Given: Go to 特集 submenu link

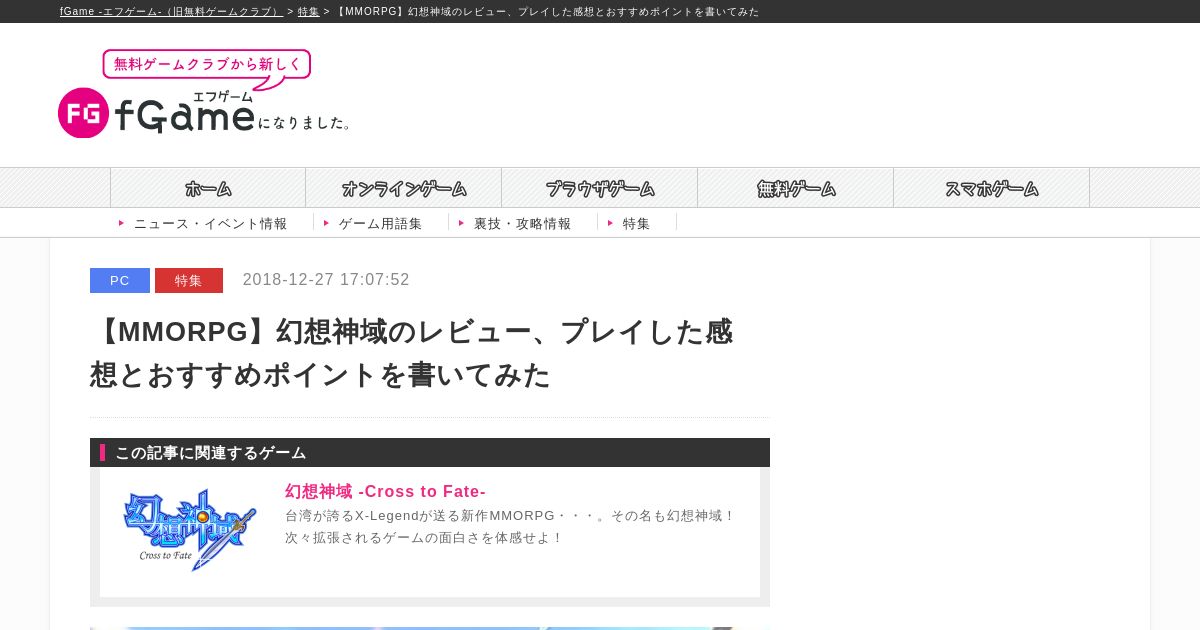Looking at the screenshot, I should pyautogui.click(x=636, y=223).
